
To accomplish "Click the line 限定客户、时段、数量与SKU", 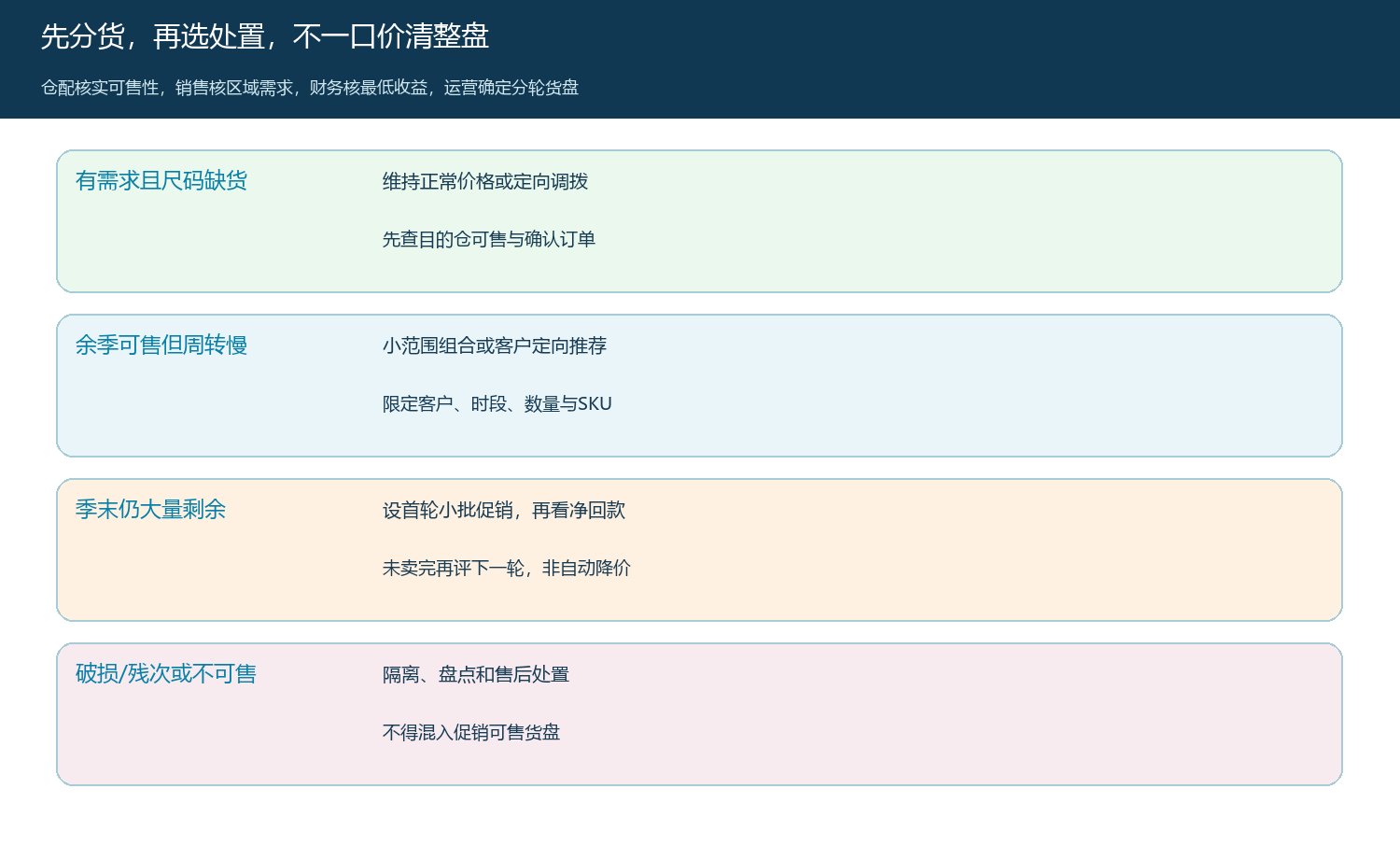I will 497,404.
